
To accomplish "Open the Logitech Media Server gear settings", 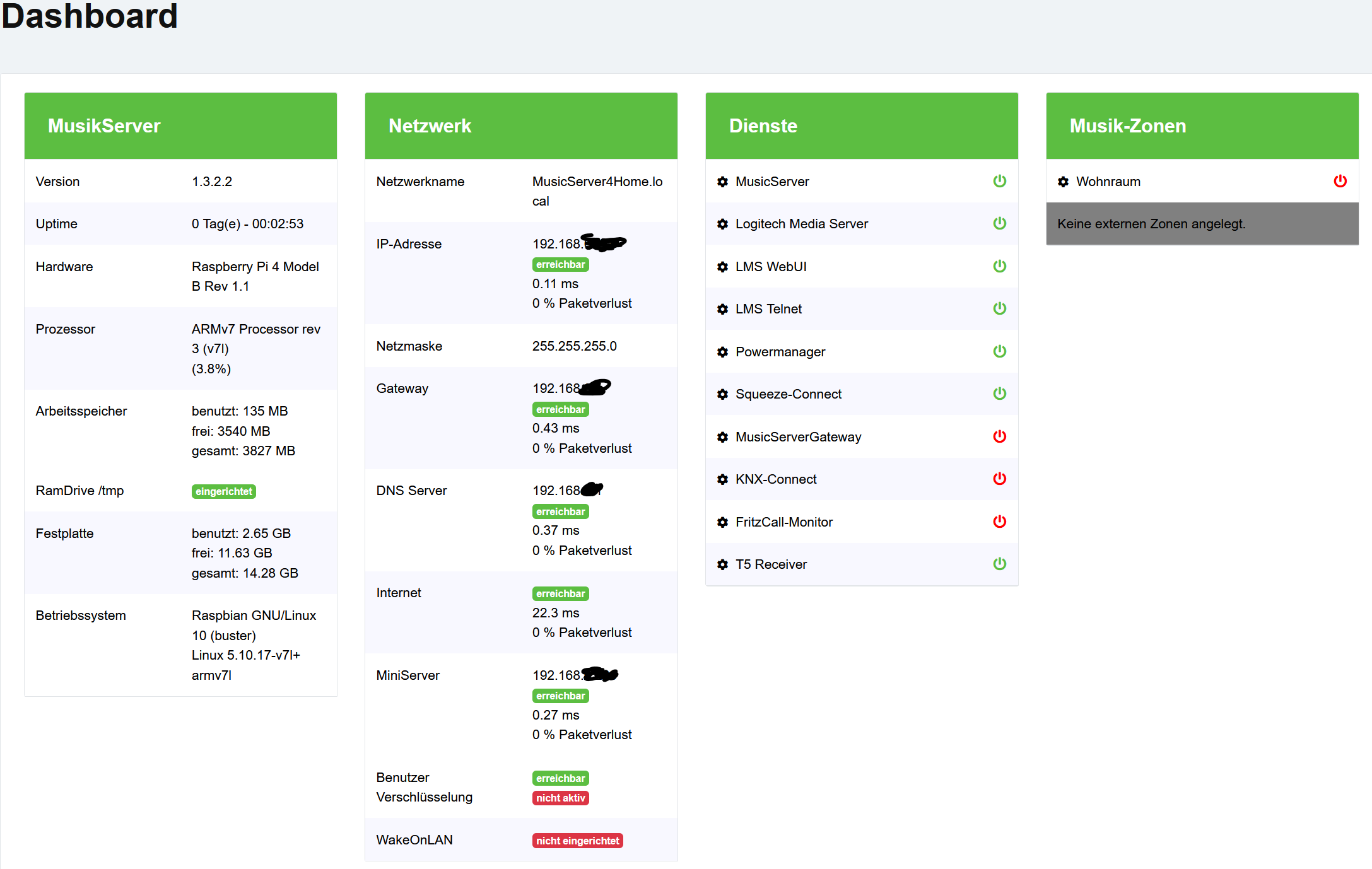I will [x=722, y=224].
